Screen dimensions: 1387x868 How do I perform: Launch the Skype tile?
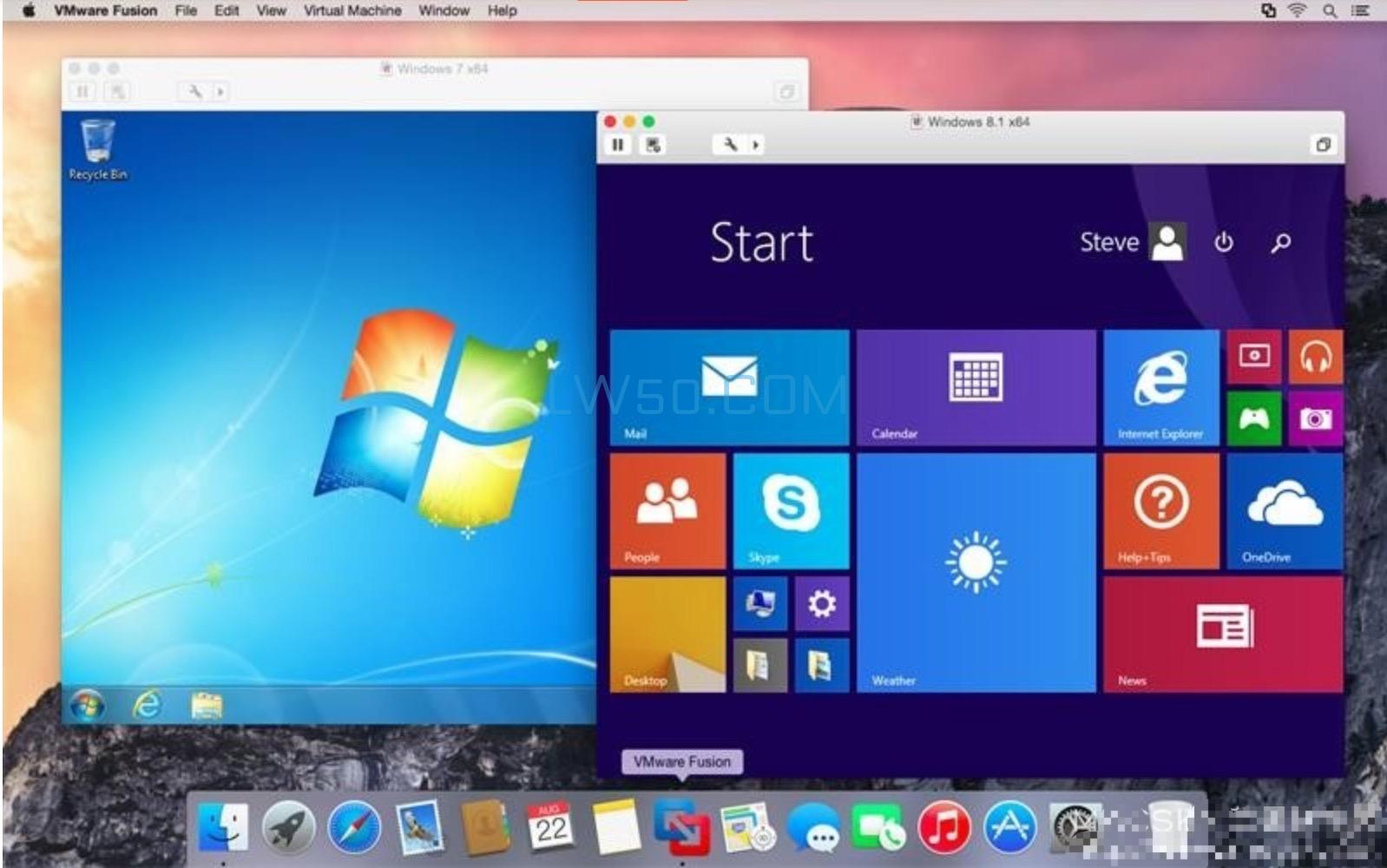(791, 511)
